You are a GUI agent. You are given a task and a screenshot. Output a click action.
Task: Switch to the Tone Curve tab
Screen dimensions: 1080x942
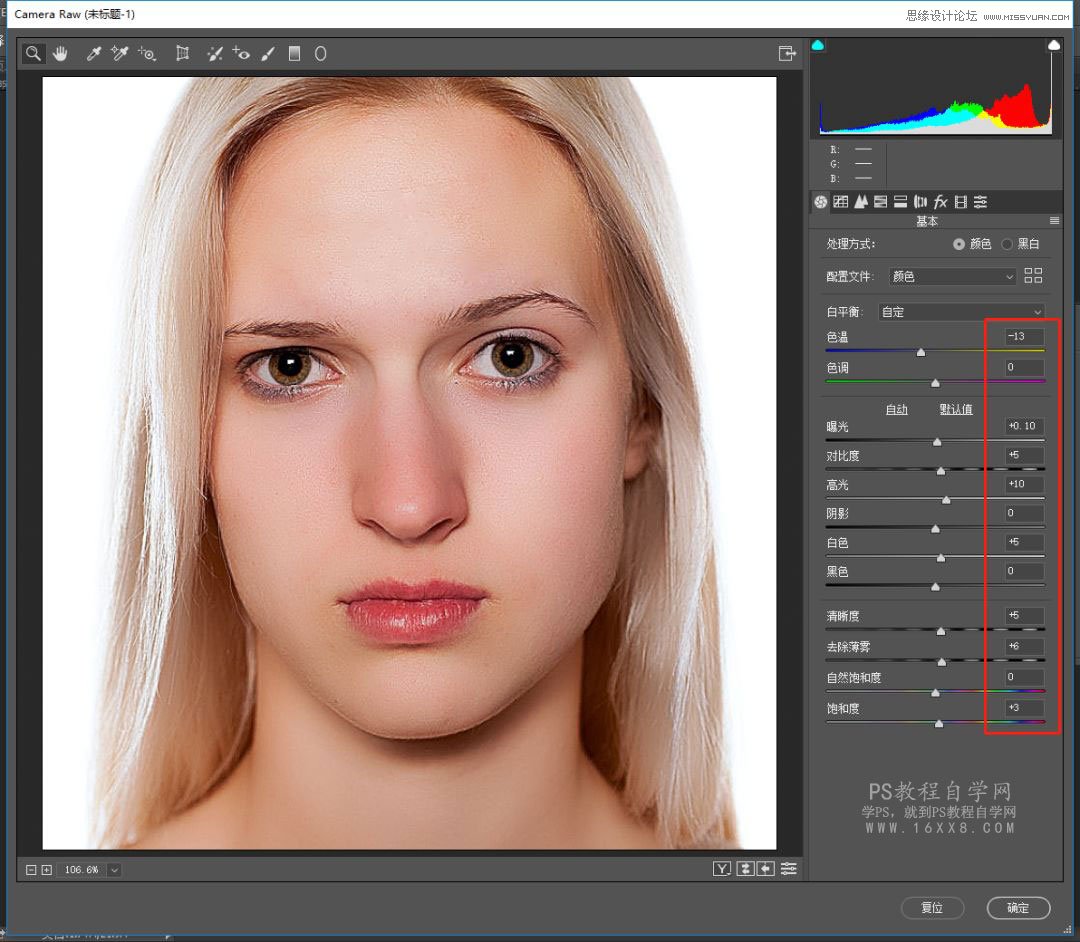point(841,202)
